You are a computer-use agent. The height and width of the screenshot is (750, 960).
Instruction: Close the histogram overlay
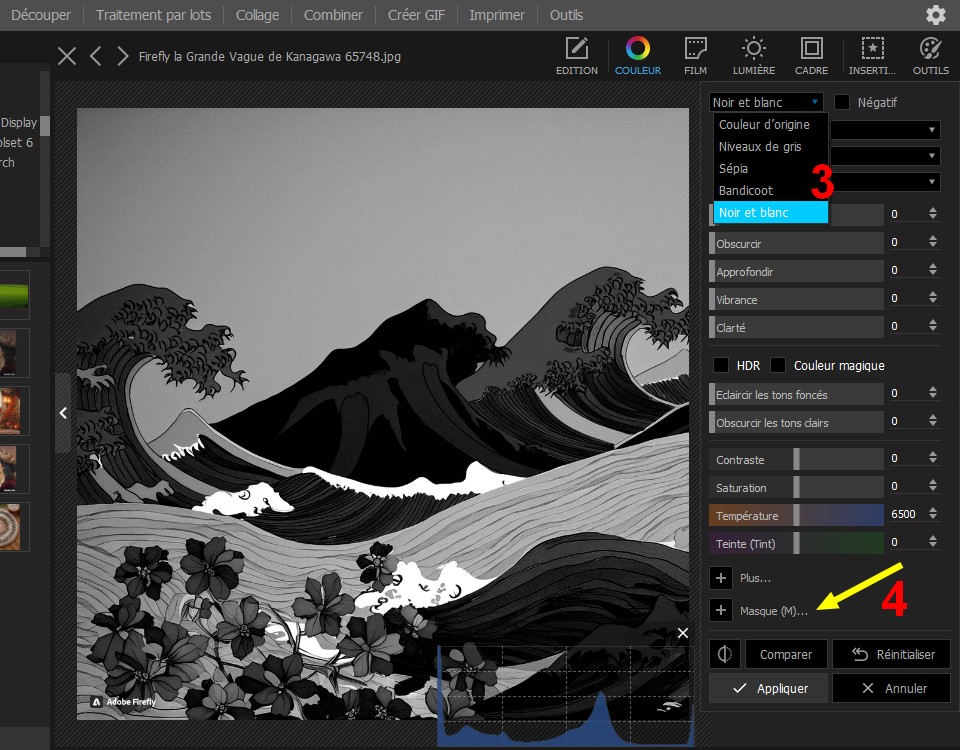click(x=683, y=633)
